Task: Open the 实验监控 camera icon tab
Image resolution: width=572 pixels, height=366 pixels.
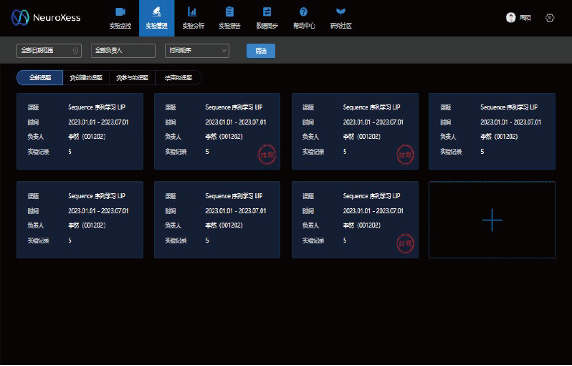Action: (120, 18)
